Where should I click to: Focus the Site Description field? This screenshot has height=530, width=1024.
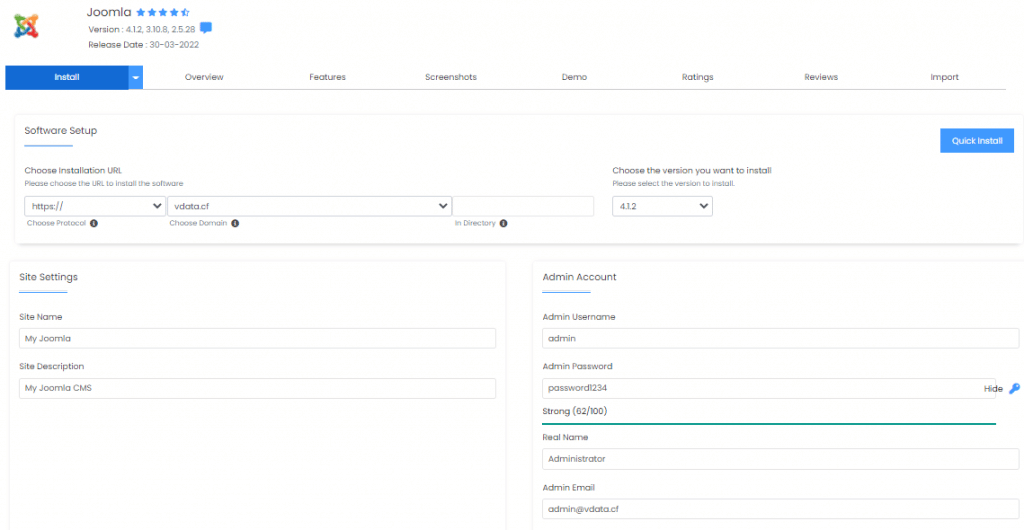coord(257,388)
